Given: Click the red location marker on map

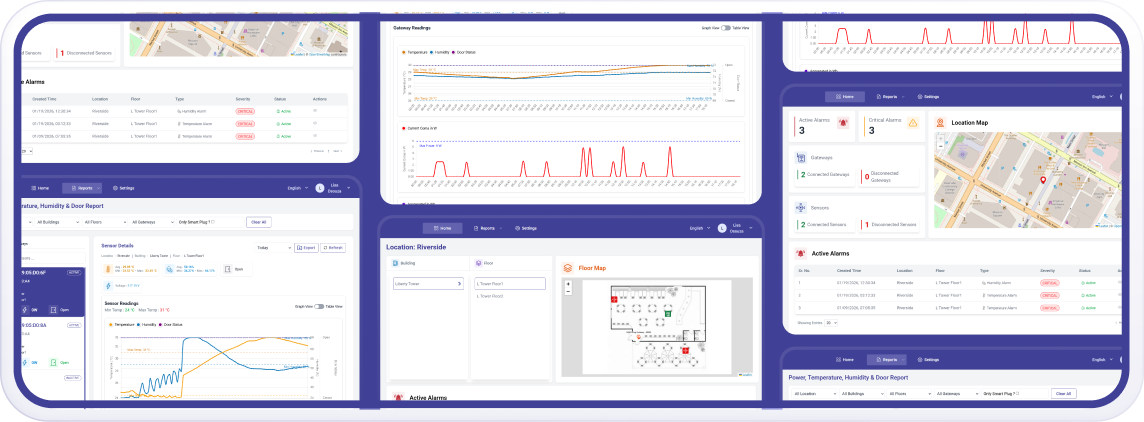Looking at the screenshot, I should coord(1043,181).
